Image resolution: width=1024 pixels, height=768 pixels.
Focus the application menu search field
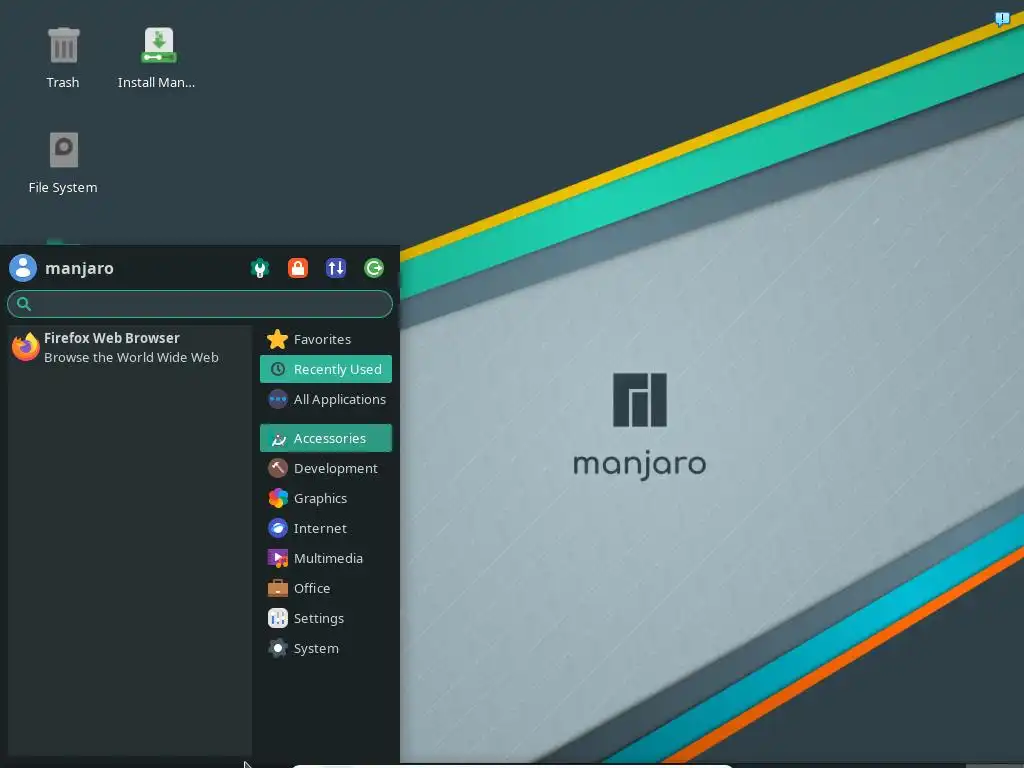(x=200, y=304)
